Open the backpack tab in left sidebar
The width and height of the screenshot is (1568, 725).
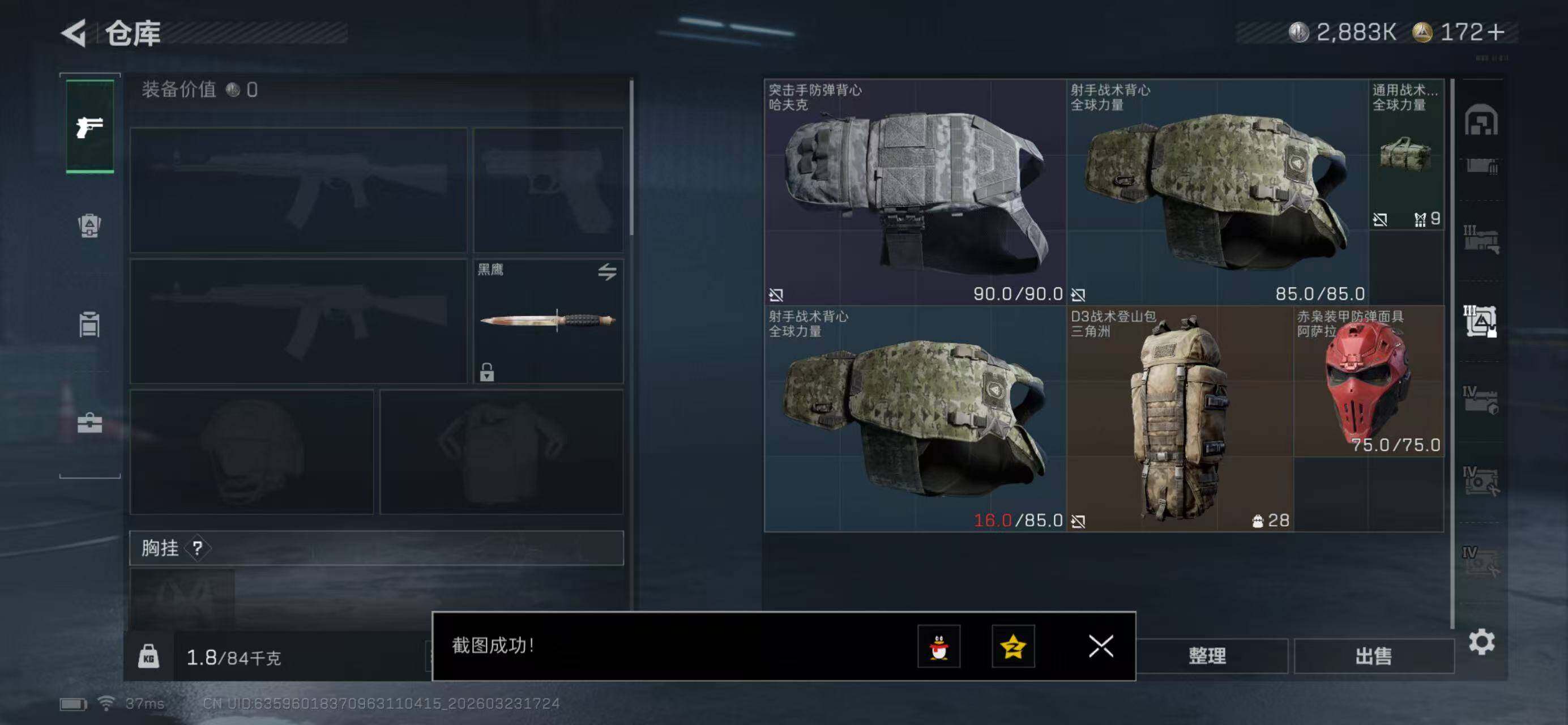(89, 226)
